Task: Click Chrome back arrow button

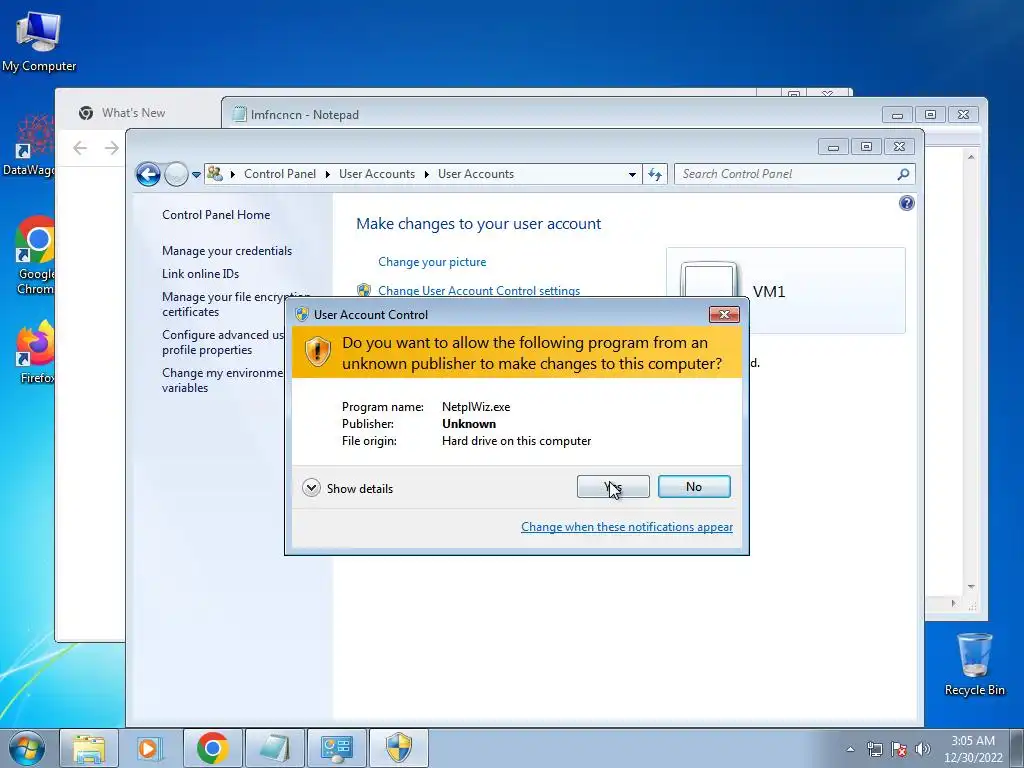Action: 80,148
